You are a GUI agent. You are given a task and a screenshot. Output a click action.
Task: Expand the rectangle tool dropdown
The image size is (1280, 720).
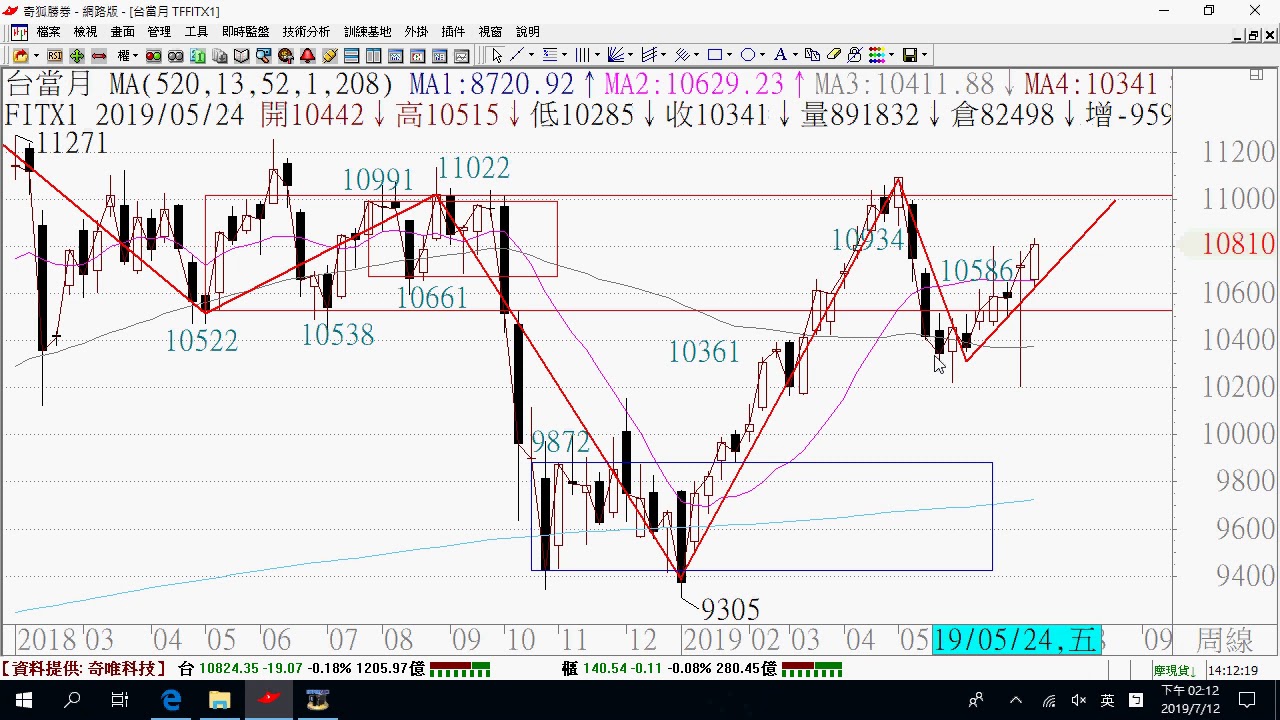729,55
